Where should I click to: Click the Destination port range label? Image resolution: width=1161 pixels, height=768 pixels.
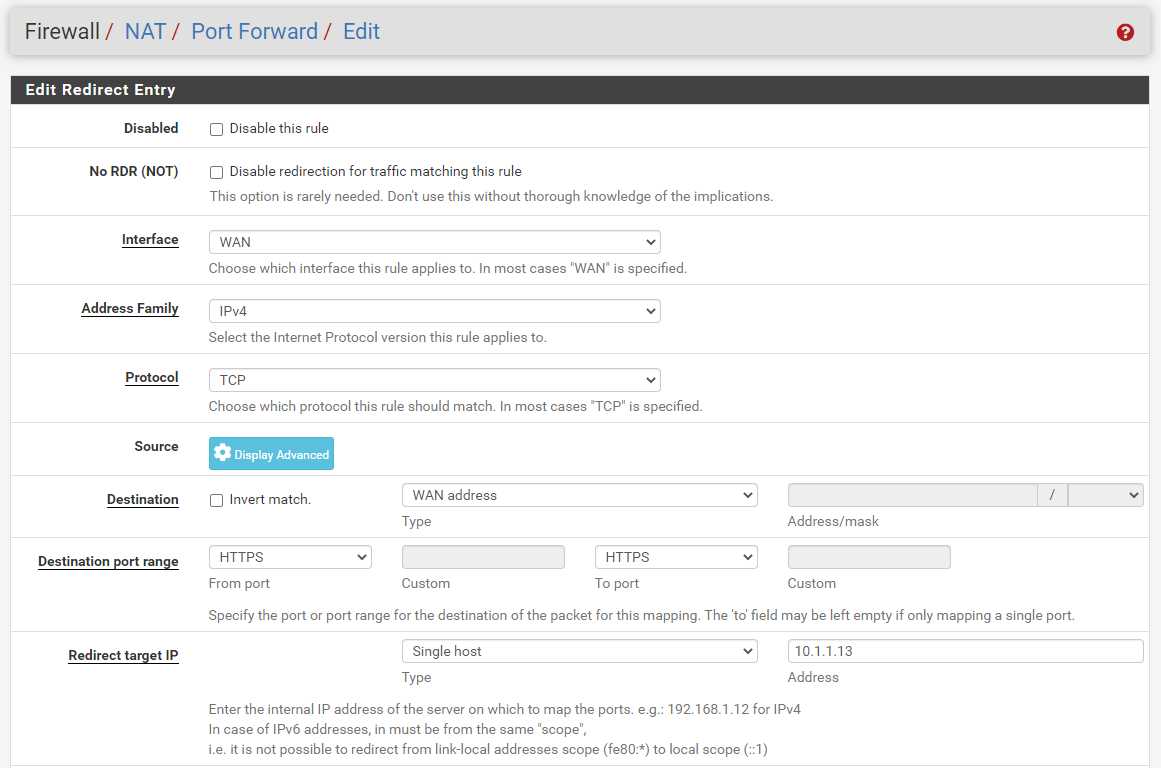tap(109, 561)
